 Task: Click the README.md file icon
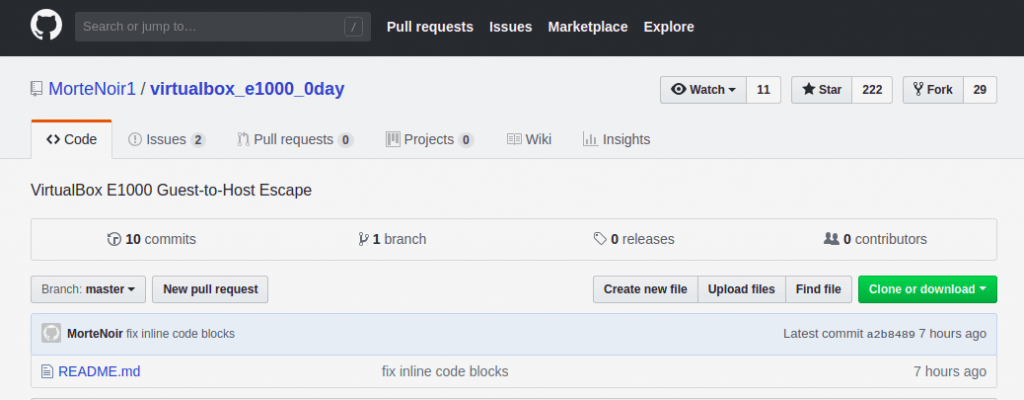pyautogui.click(x=46, y=372)
